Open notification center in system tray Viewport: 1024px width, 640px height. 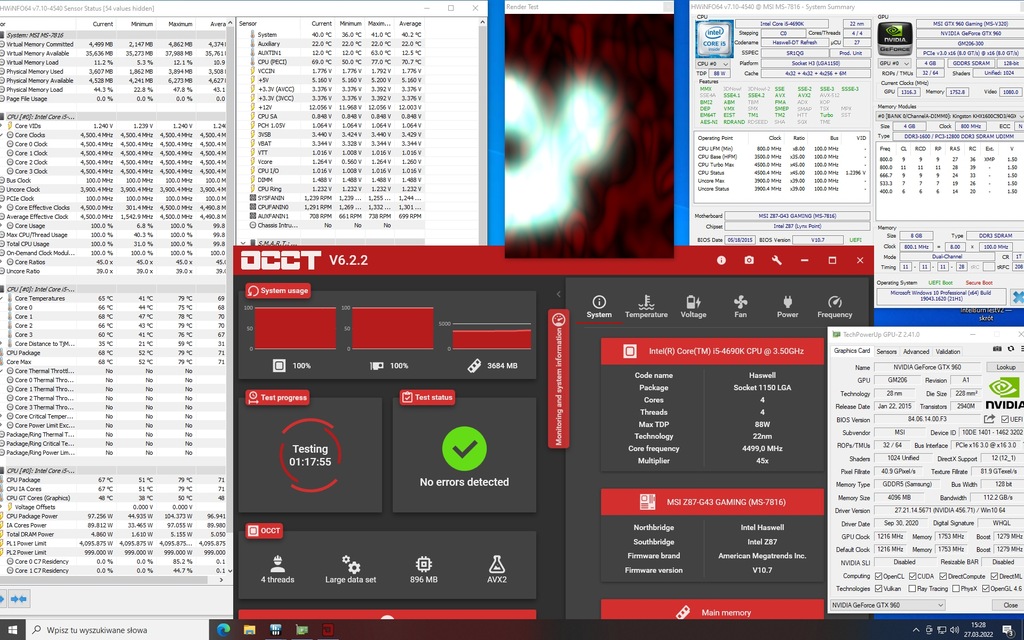pyautogui.click(x=1008, y=630)
